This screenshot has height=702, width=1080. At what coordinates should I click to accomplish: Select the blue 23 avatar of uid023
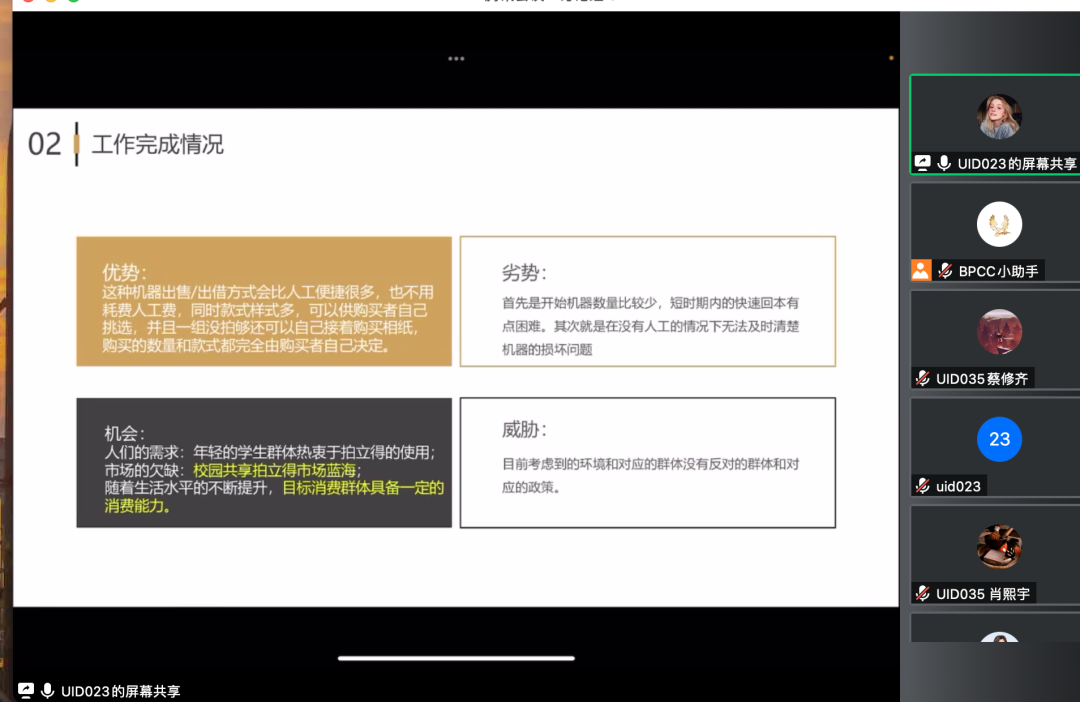point(999,439)
